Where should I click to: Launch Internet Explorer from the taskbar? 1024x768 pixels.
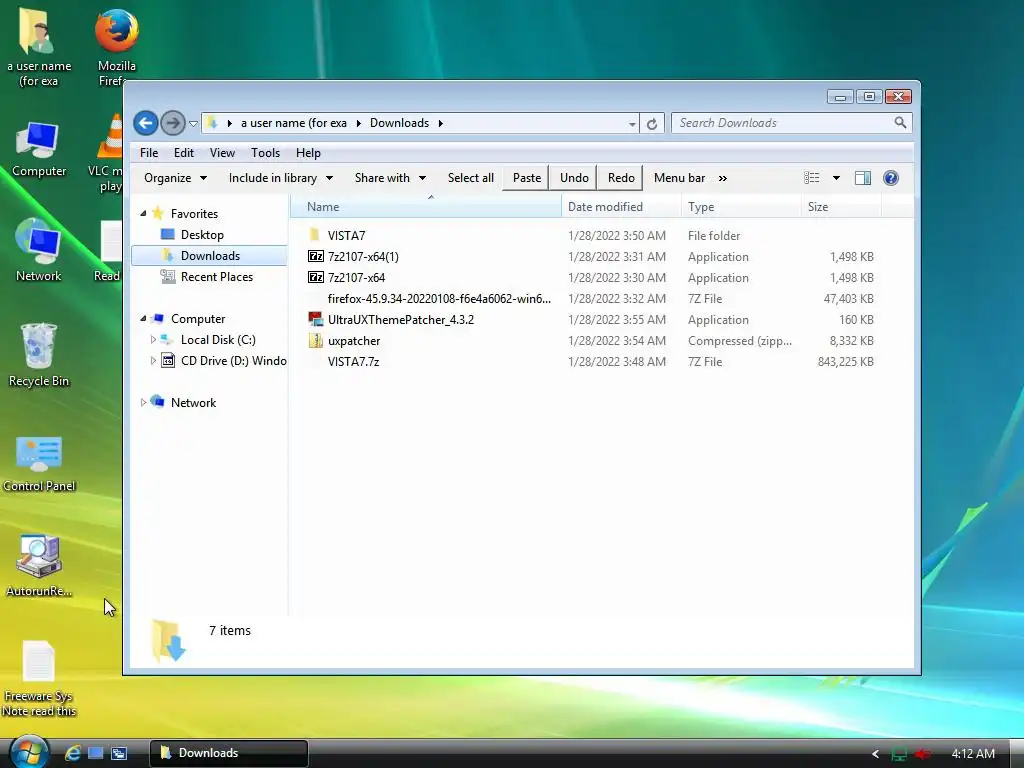click(72, 753)
